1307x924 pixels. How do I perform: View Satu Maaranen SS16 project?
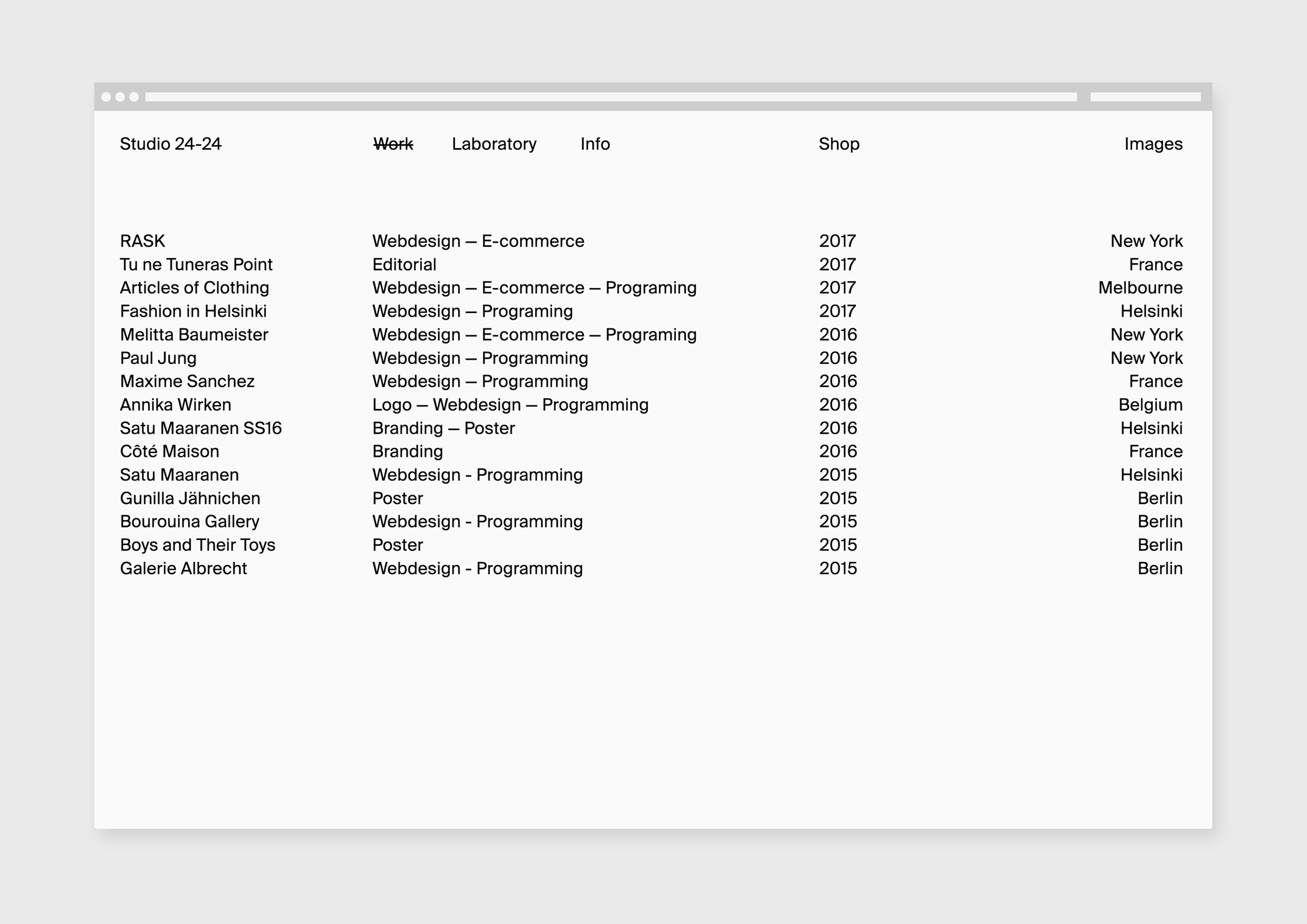200,428
